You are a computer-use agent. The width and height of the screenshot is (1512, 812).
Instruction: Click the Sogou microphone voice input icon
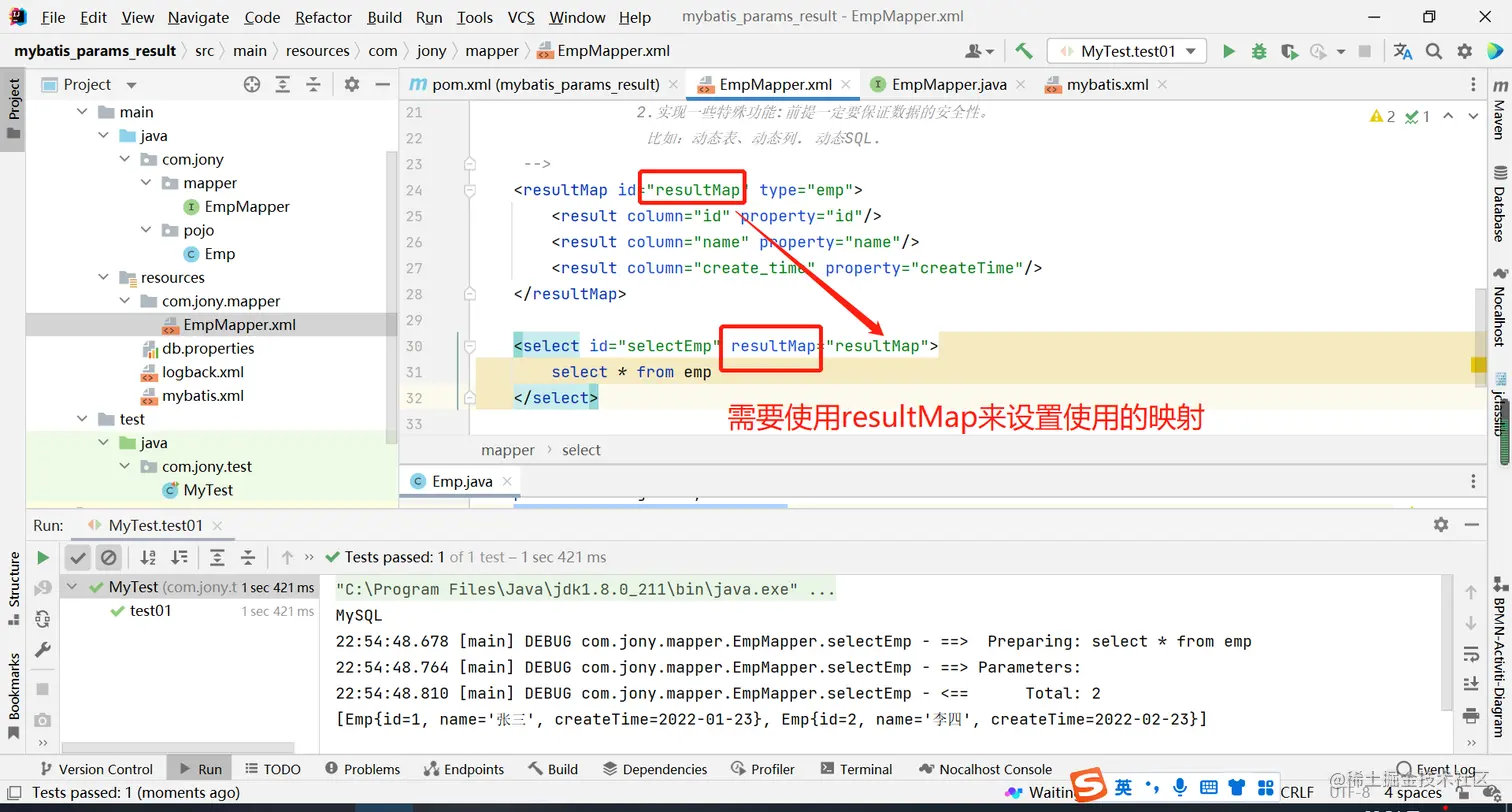[1180, 788]
